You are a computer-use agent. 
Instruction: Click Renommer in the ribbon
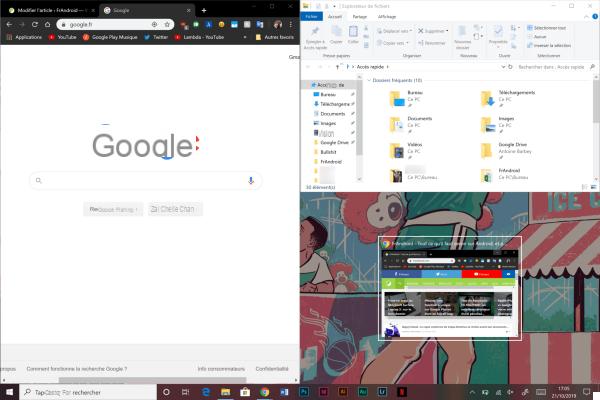[x=432, y=43]
